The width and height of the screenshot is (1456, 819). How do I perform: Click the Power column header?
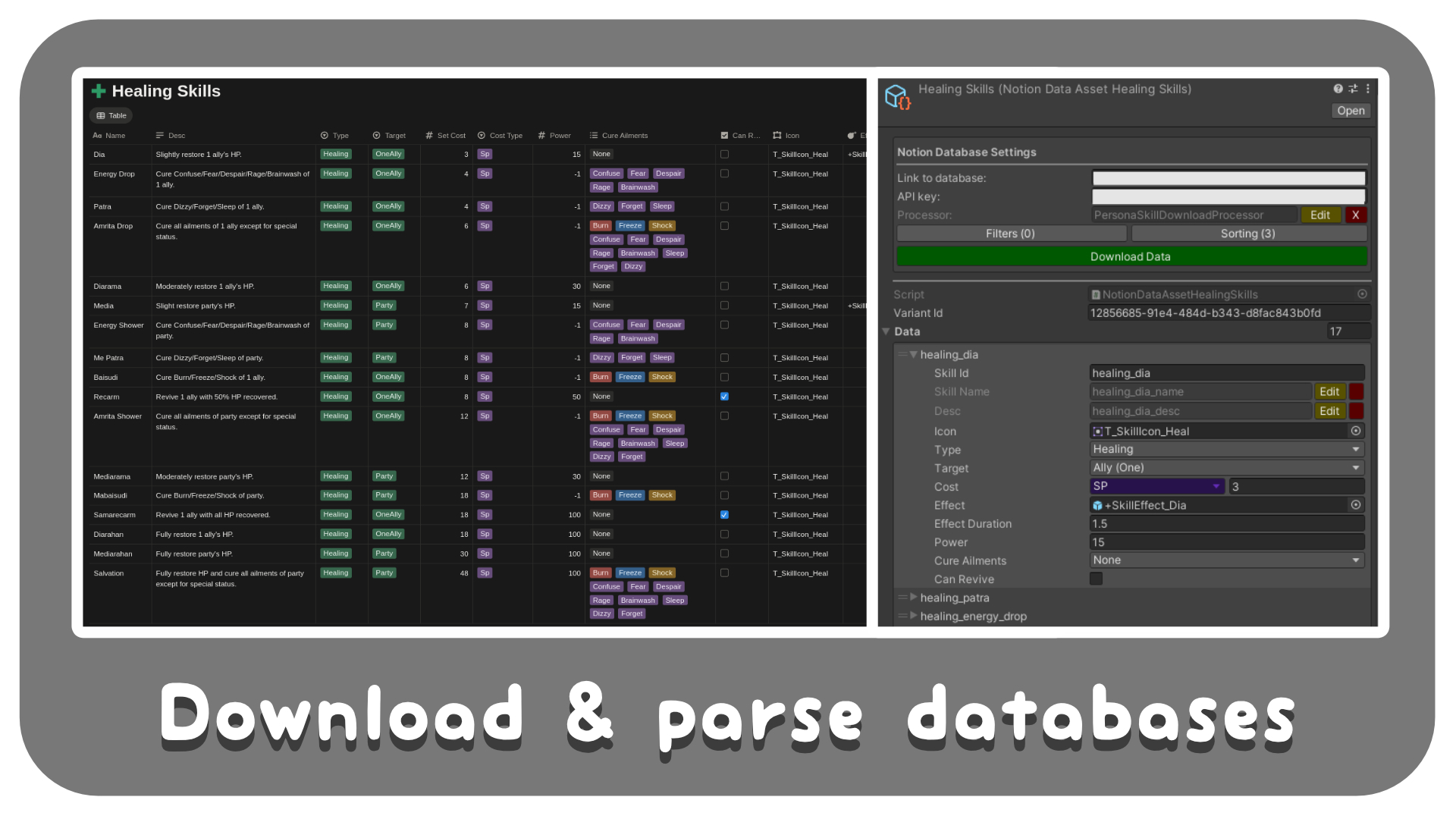(554, 136)
